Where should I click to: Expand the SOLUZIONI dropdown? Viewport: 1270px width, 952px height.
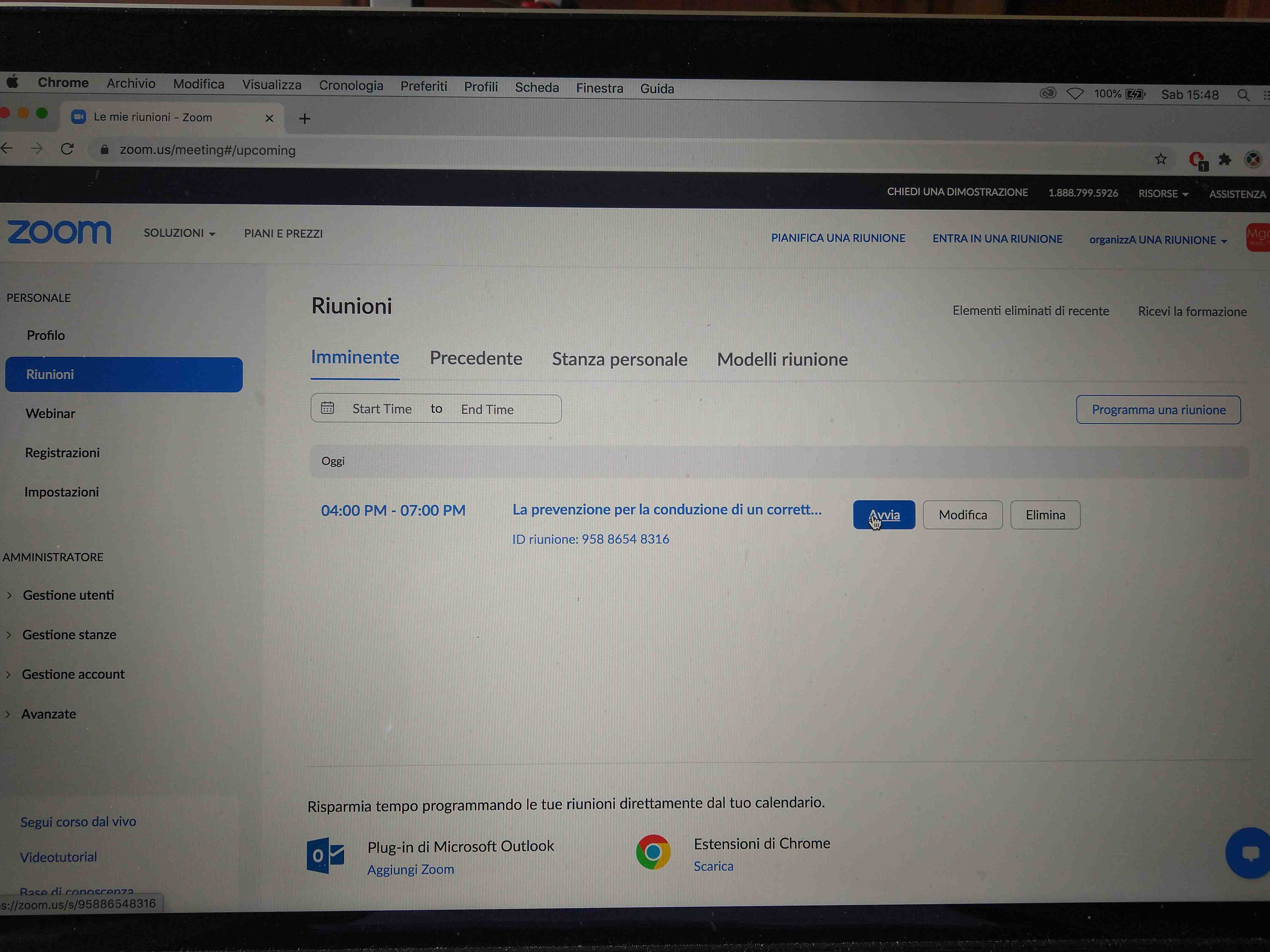point(180,233)
